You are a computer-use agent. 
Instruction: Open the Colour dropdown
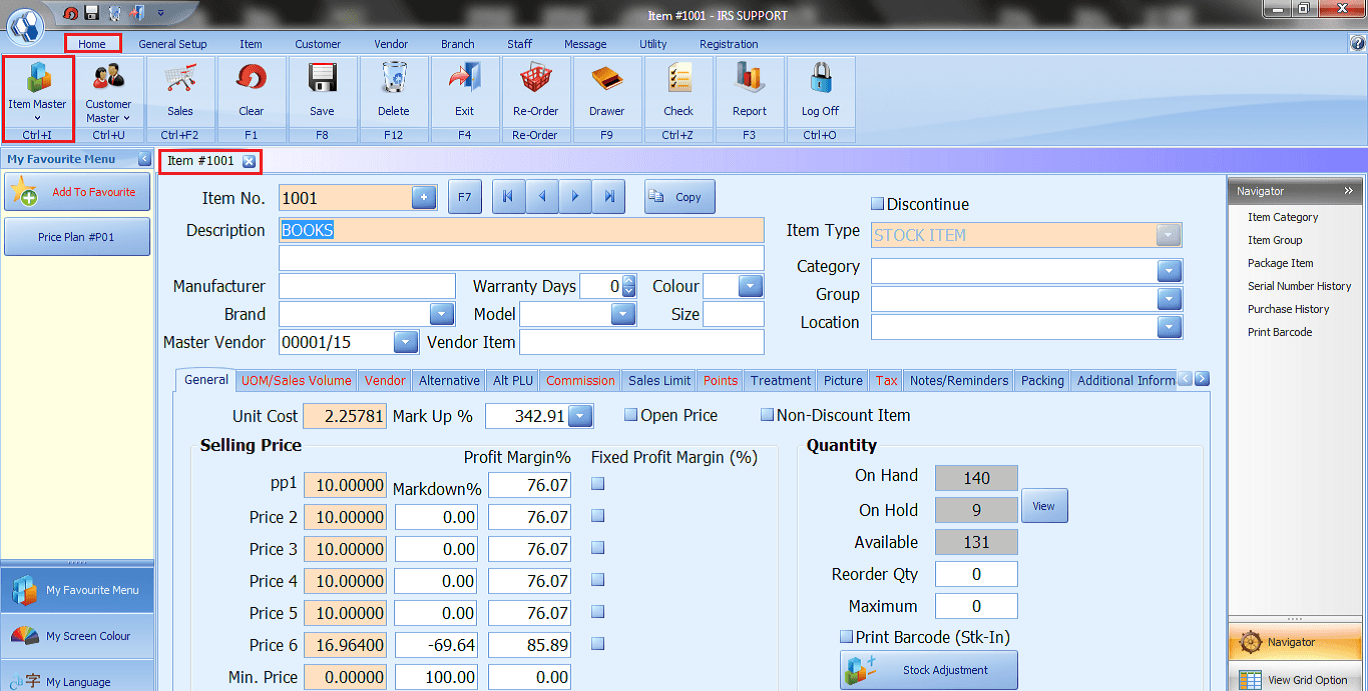(x=751, y=286)
